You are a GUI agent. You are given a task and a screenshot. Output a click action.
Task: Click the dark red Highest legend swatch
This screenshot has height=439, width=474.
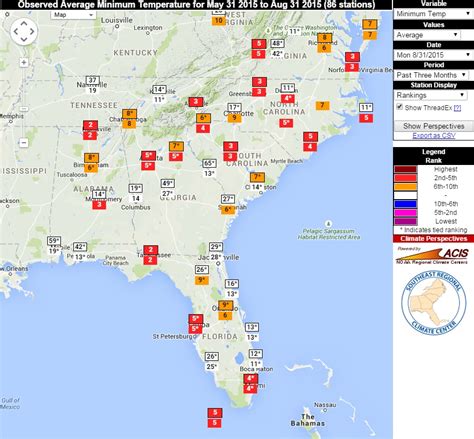click(406, 169)
